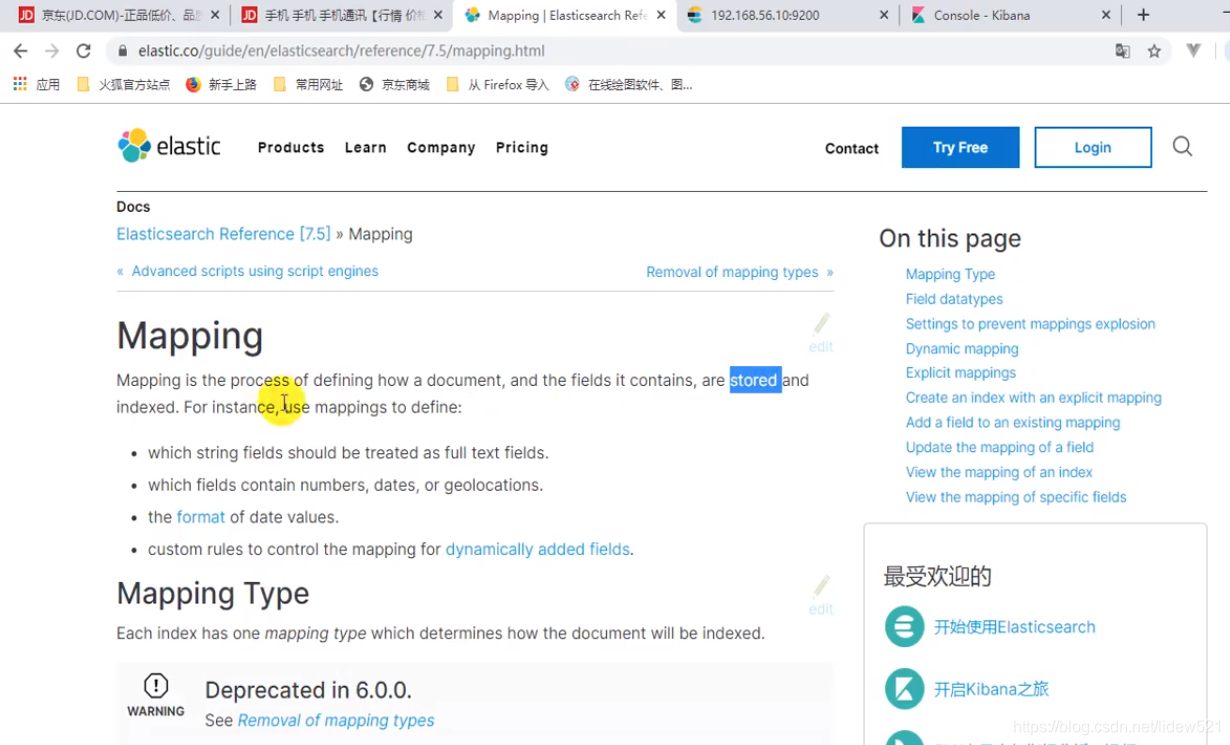This screenshot has height=745, width=1230.
Task: Jump to Mapping Type in On this page
Action: point(950,274)
